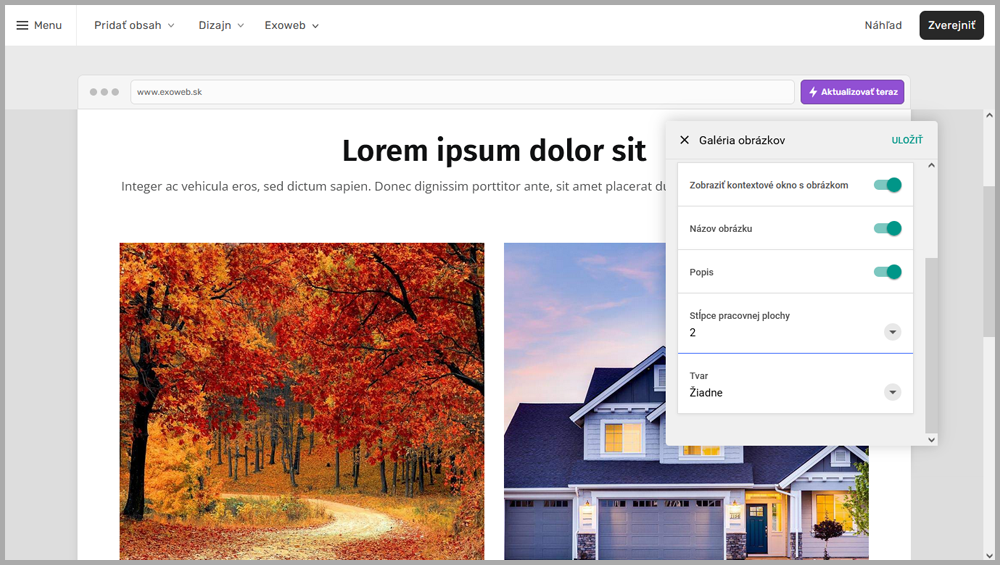Disable the Názov obrázku switch
Image resolution: width=1000 pixels, height=565 pixels.
click(887, 229)
